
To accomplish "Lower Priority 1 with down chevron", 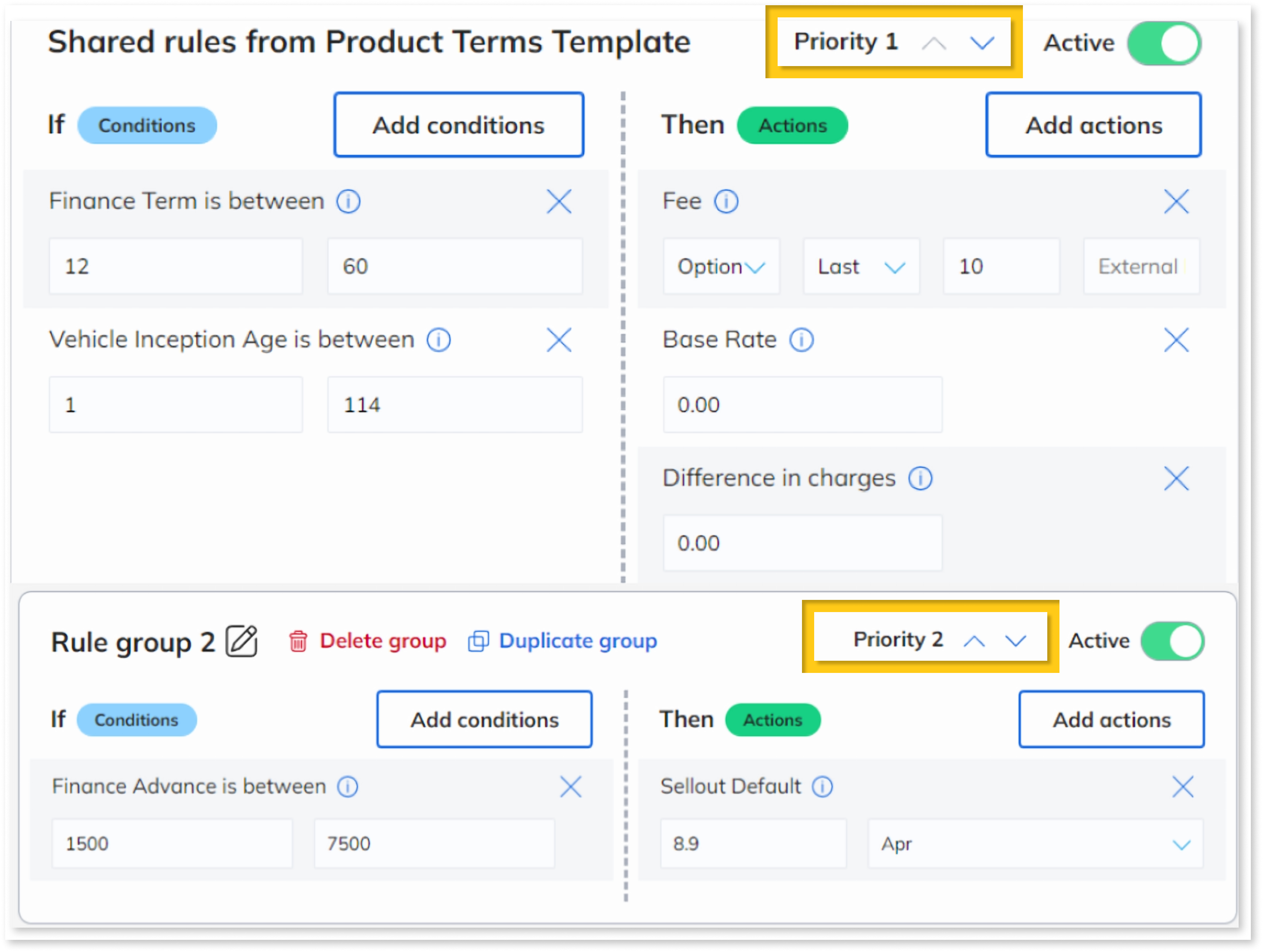I will pyautogui.click(x=982, y=43).
